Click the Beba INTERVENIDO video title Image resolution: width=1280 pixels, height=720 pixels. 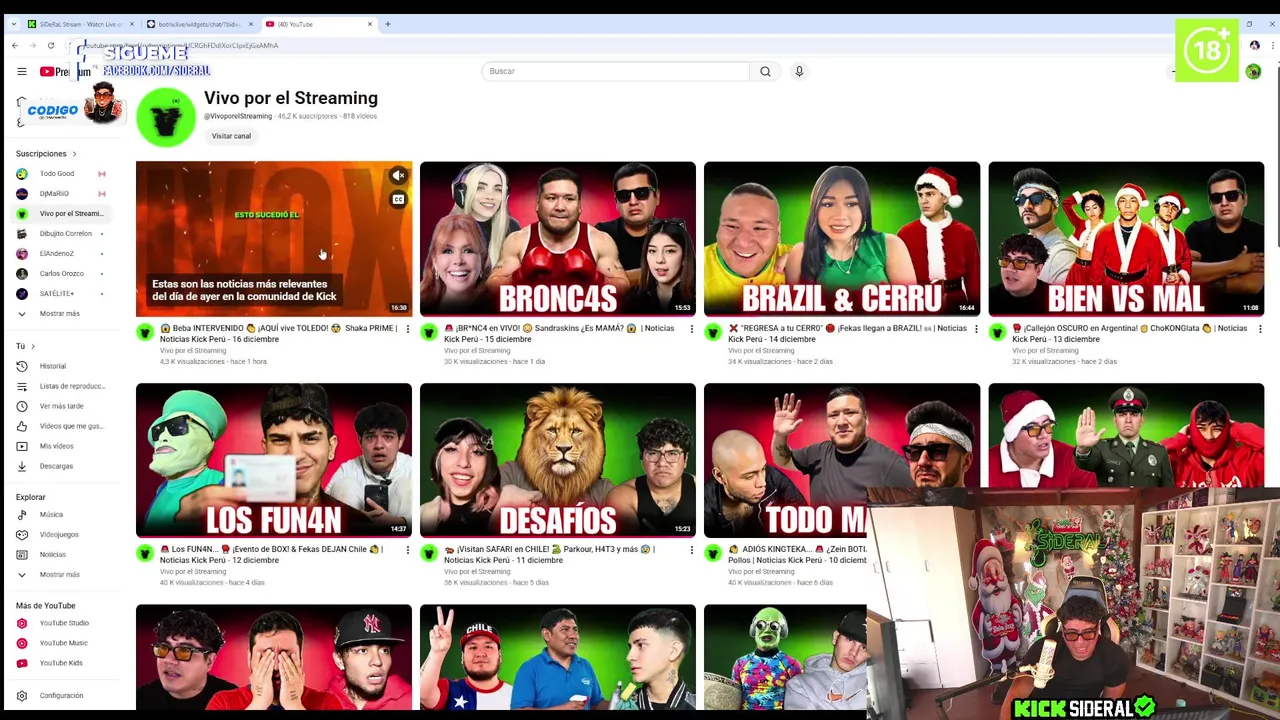[x=279, y=333]
